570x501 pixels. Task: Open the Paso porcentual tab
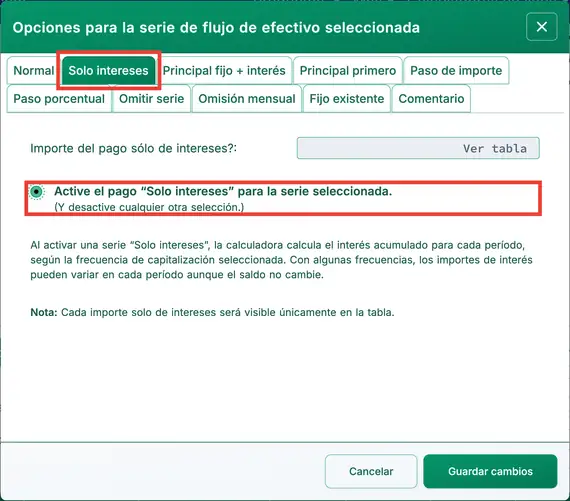coord(59,99)
